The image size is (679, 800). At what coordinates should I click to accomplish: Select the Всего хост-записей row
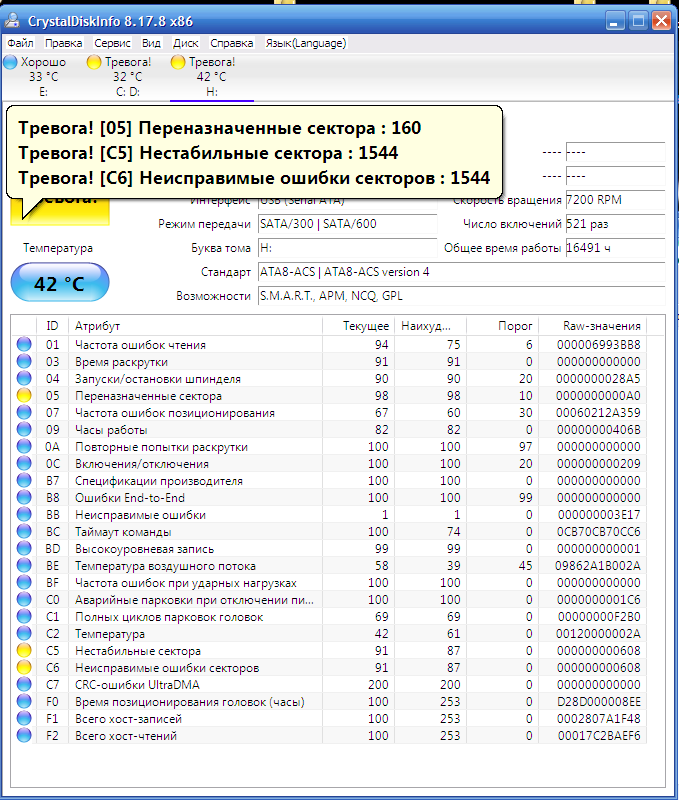click(330, 718)
